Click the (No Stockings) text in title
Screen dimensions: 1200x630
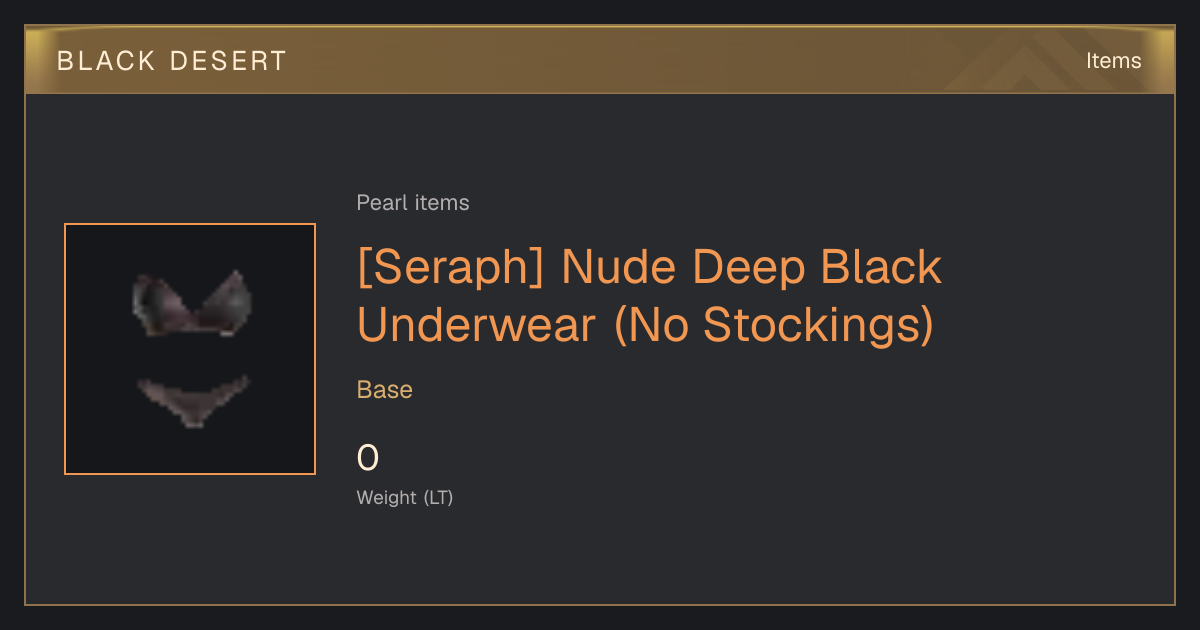(x=774, y=324)
